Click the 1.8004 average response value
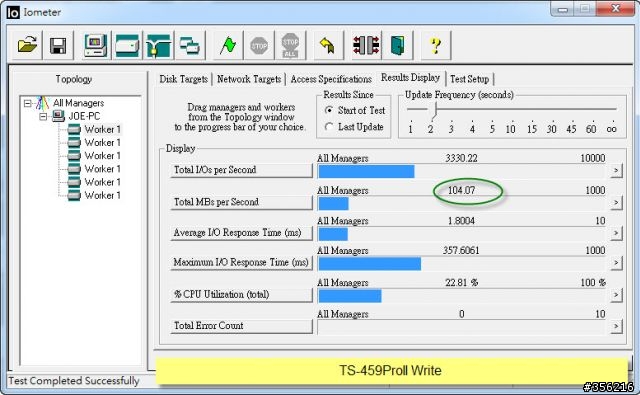Viewport: 640px width, 395px height. 461,221
